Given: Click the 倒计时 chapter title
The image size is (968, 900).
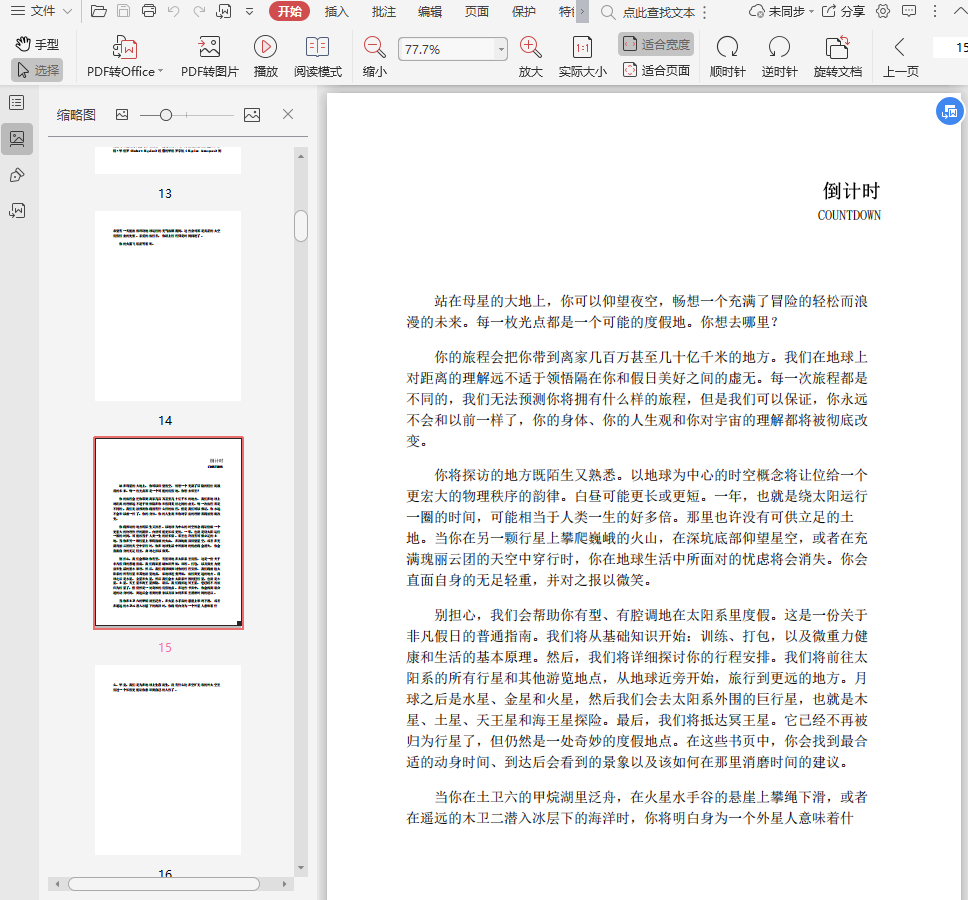Looking at the screenshot, I should 851,191.
